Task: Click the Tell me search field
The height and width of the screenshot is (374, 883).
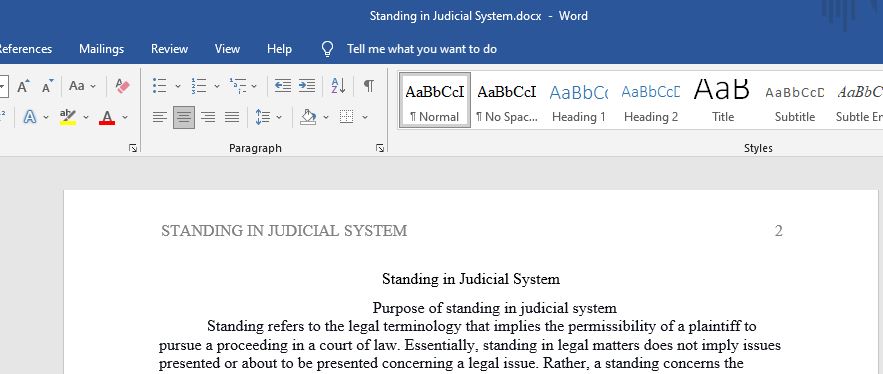Action: point(422,49)
